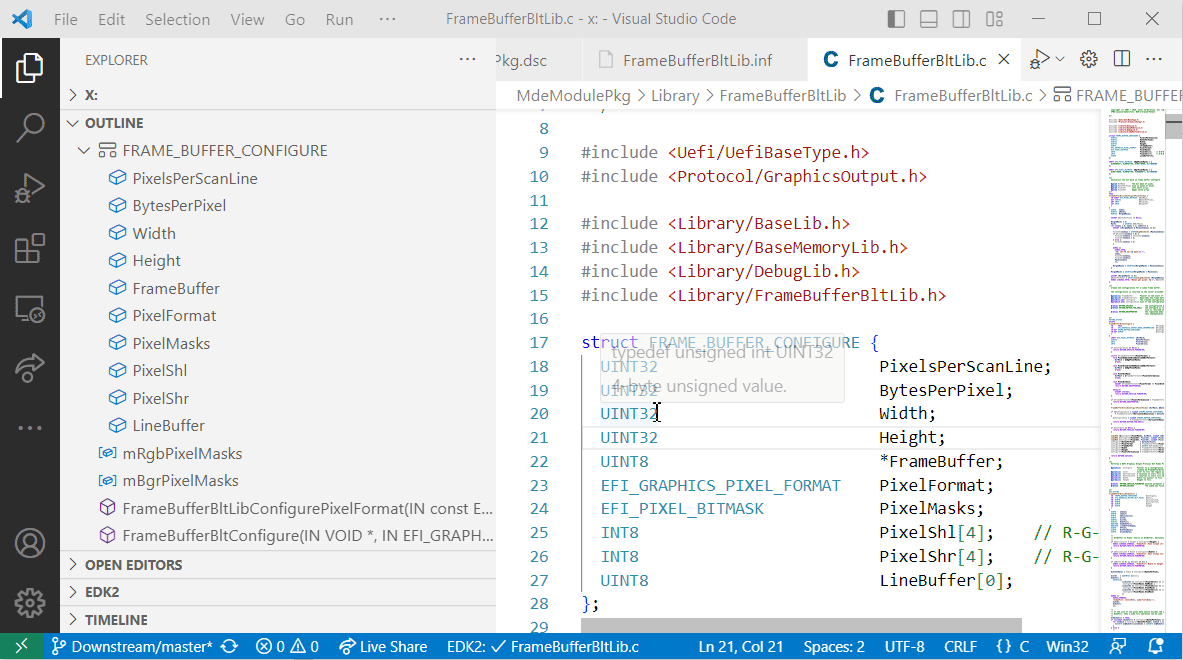Image resolution: width=1183 pixels, height=660 pixels.
Task: Click Library in breadcrumb
Action: click(674, 96)
